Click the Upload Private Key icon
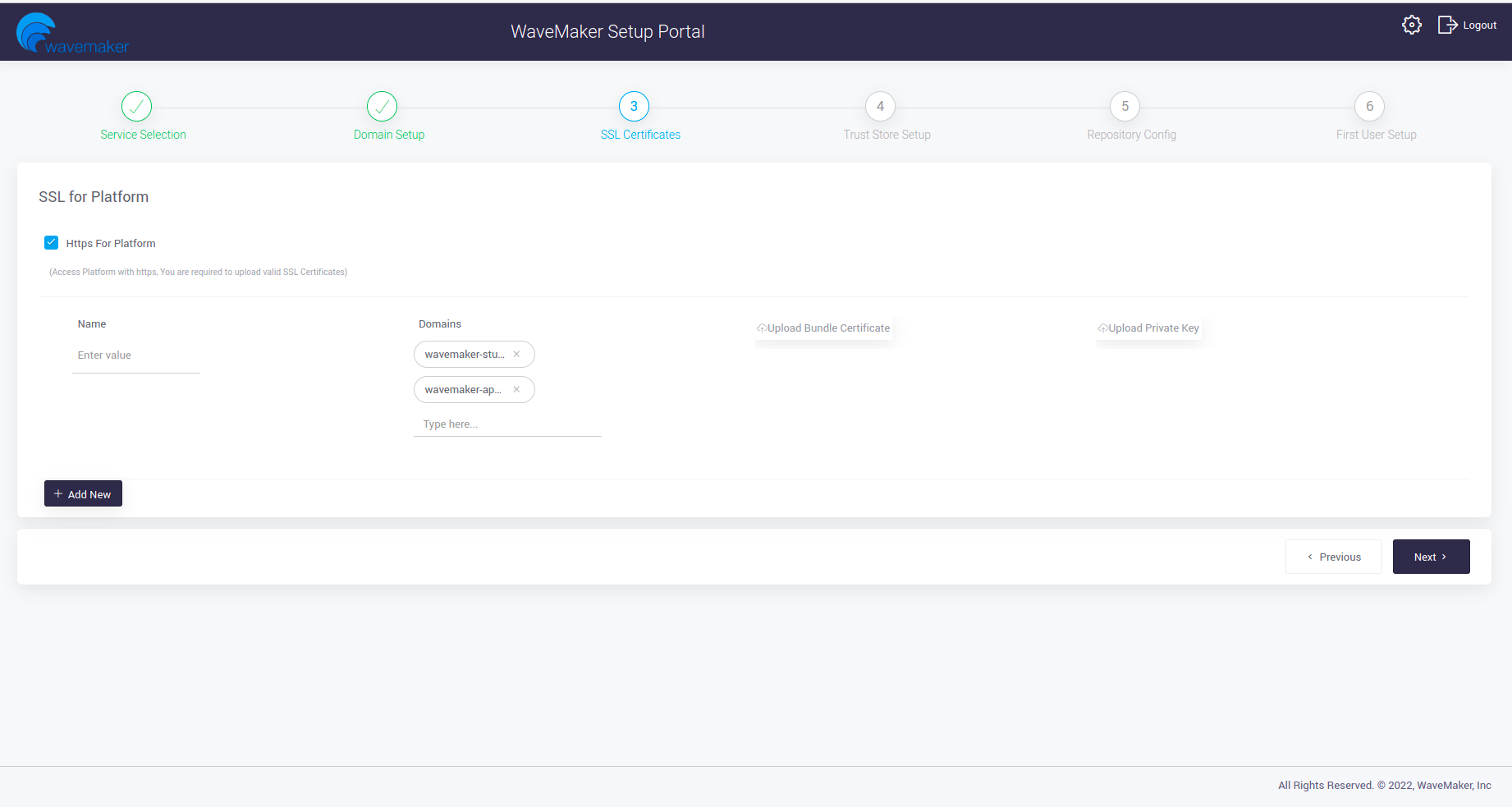This screenshot has height=807, width=1512. [1102, 327]
